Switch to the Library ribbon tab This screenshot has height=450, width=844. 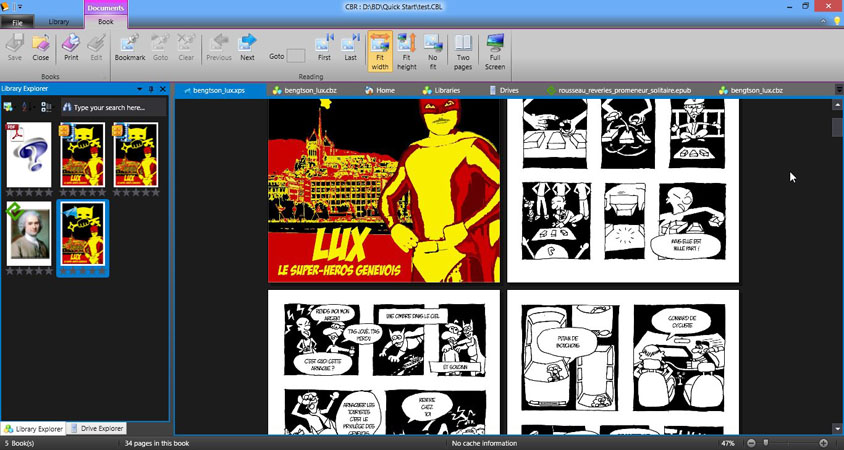59,22
